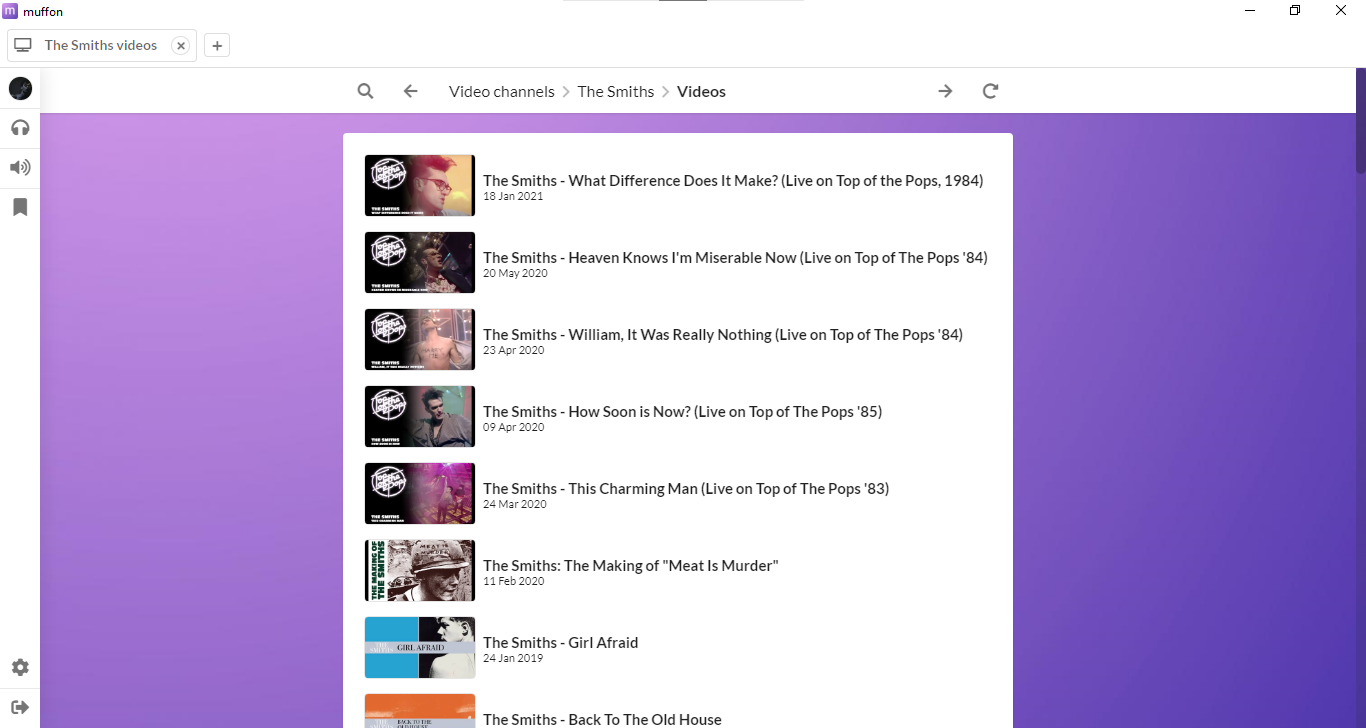Click thumbnail for This Charming Man
Viewport: 1366px width, 728px height.
pyautogui.click(x=420, y=493)
